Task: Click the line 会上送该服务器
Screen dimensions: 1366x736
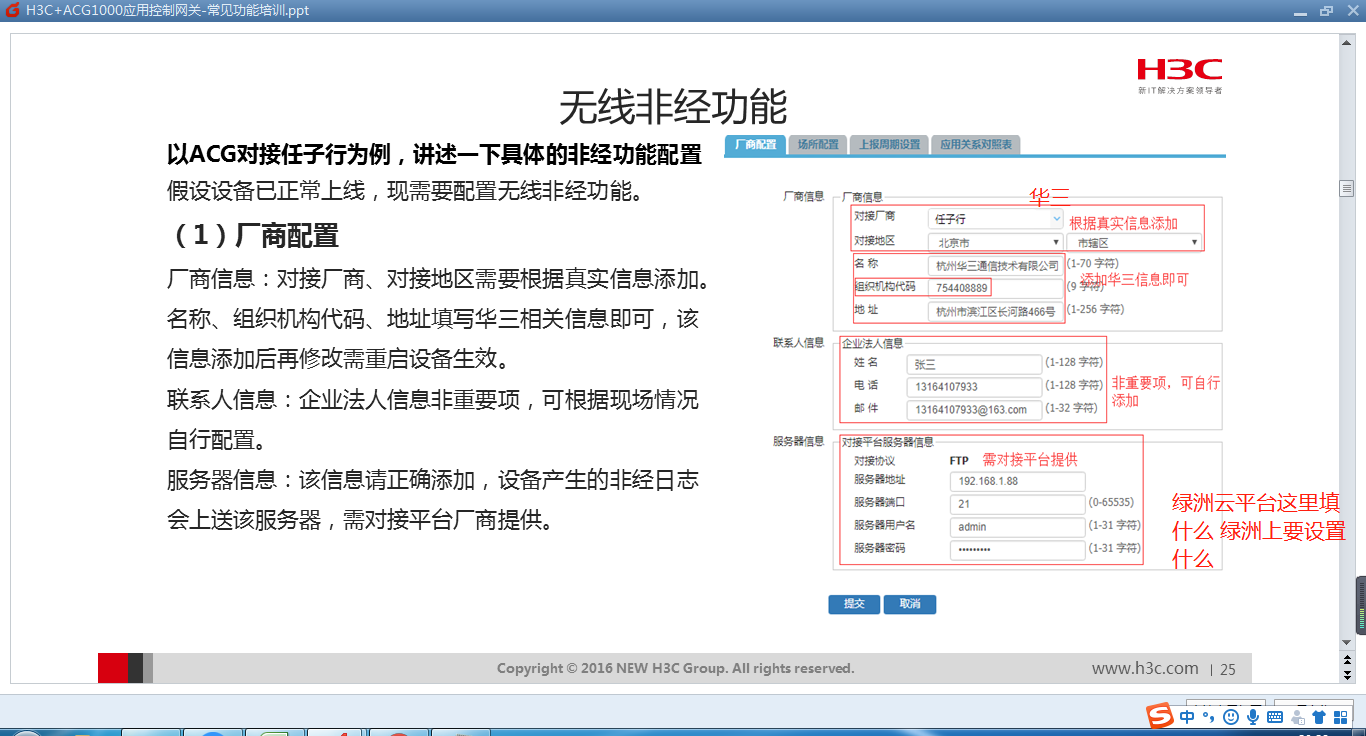Action: 362,520
